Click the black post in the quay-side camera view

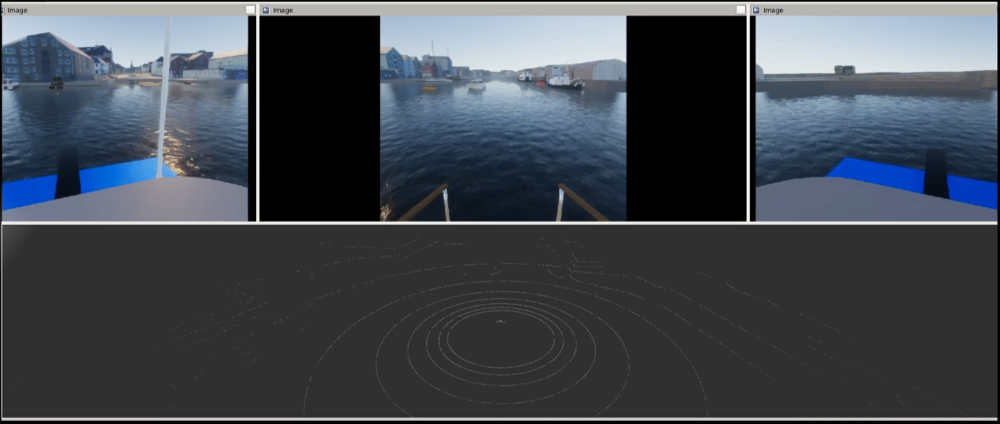(x=935, y=174)
